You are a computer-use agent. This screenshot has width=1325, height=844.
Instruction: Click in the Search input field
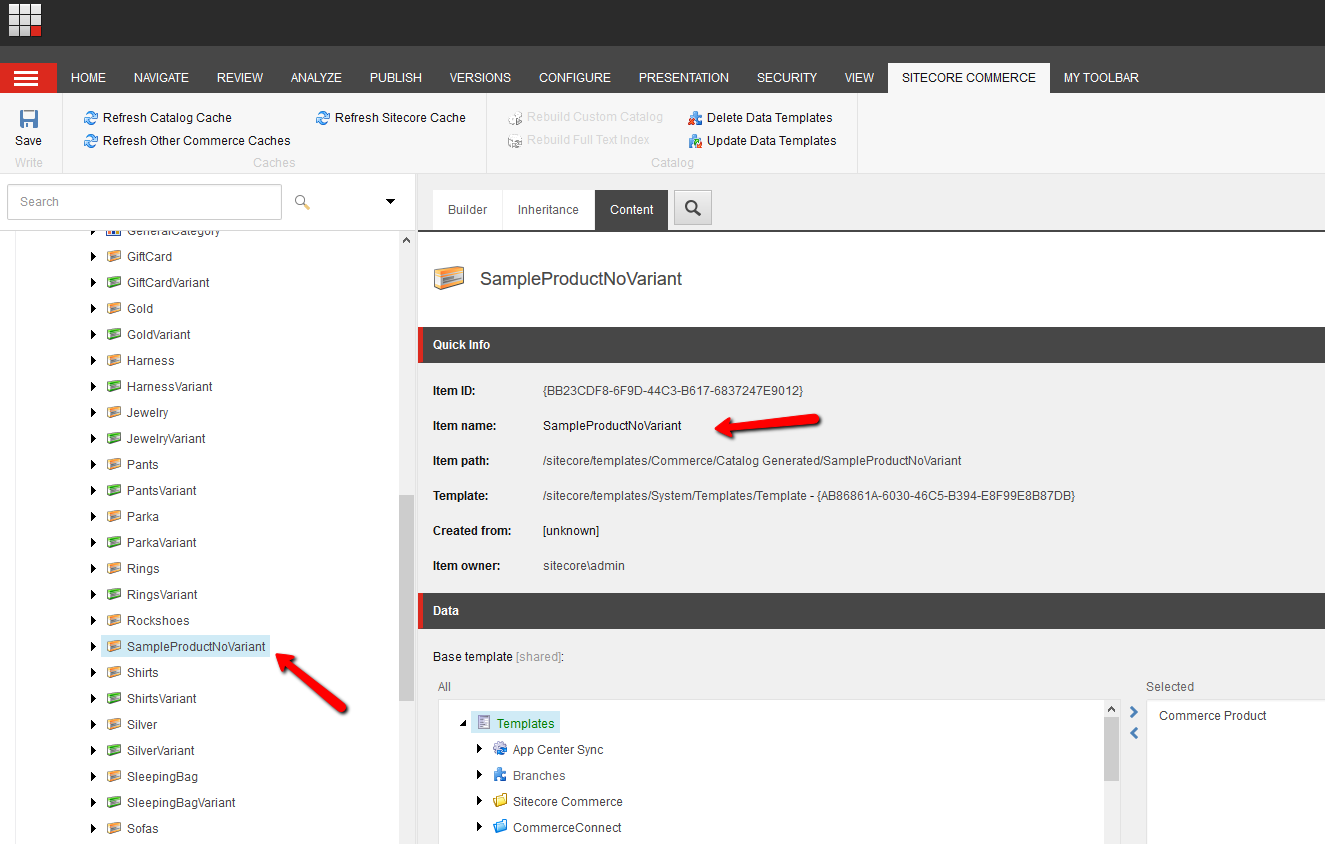point(145,202)
